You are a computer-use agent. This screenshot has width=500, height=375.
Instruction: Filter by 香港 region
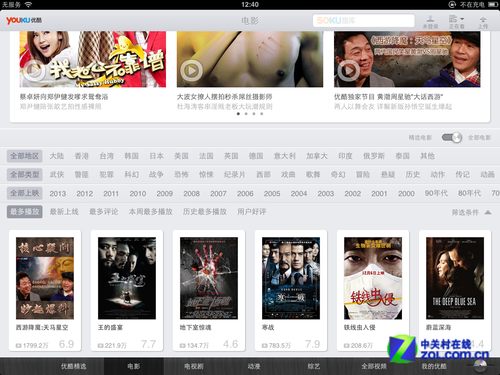pyautogui.click(x=82, y=156)
